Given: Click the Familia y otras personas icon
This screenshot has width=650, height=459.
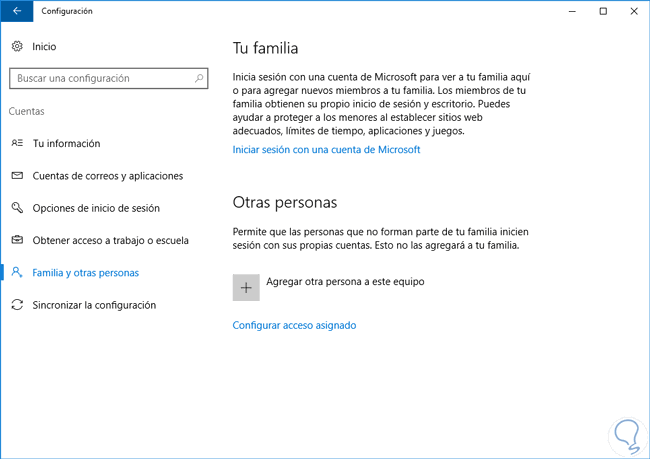Looking at the screenshot, I should point(17,272).
